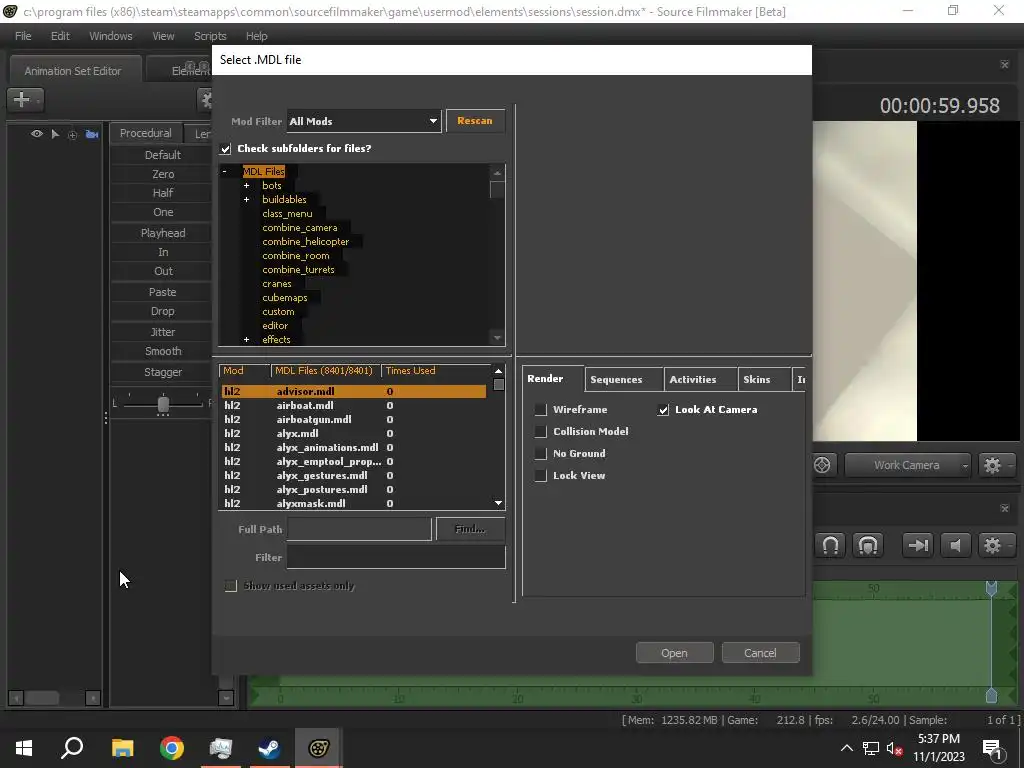Toggle the eye visibility icon in Animation Set Editor
1024x768 pixels.
point(37,134)
